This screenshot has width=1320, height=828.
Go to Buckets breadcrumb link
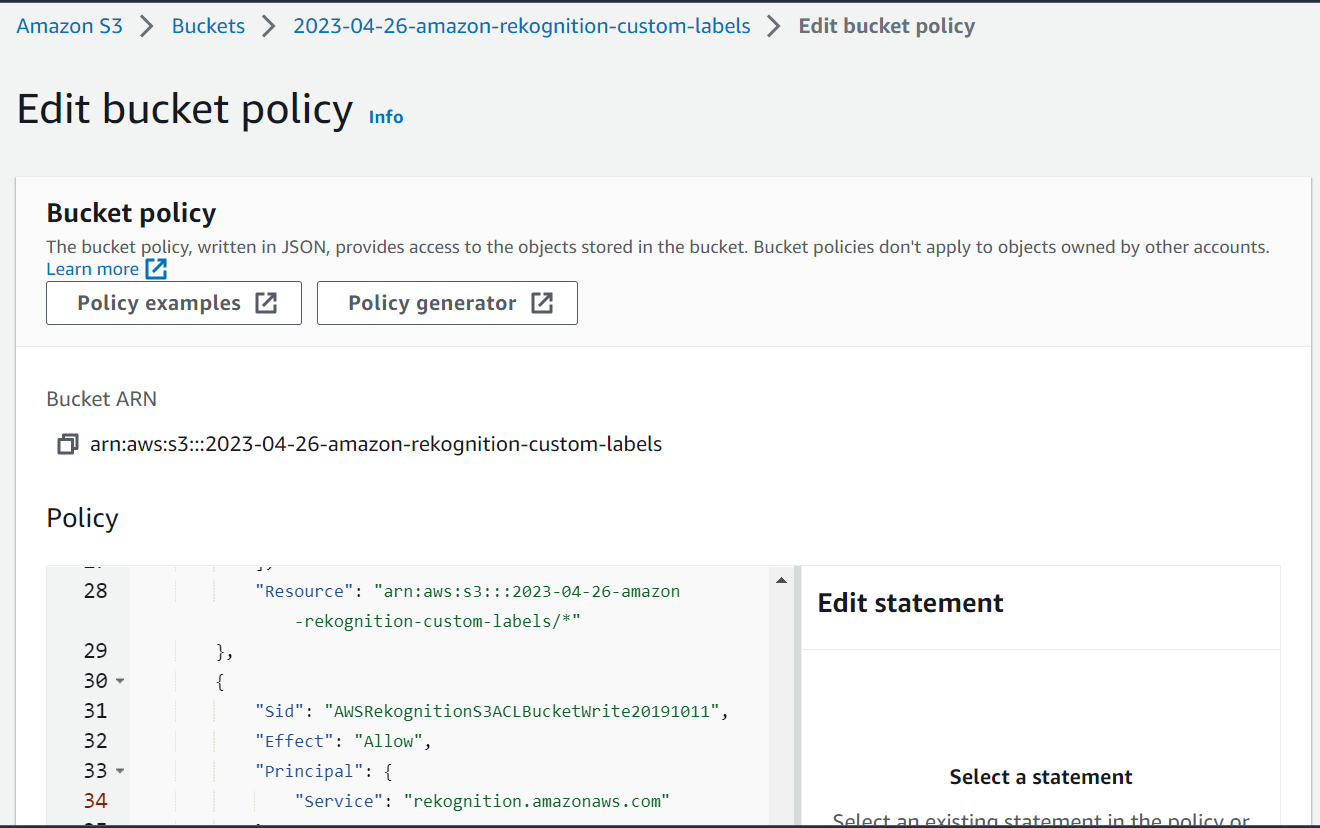pyautogui.click(x=208, y=26)
